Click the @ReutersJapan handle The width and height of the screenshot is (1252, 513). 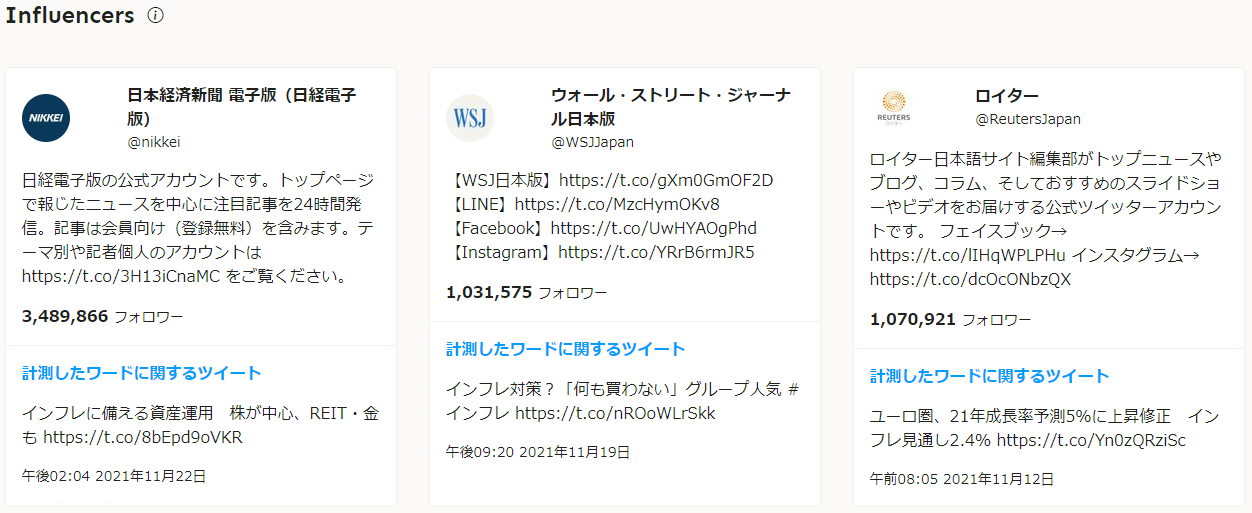(1028, 119)
